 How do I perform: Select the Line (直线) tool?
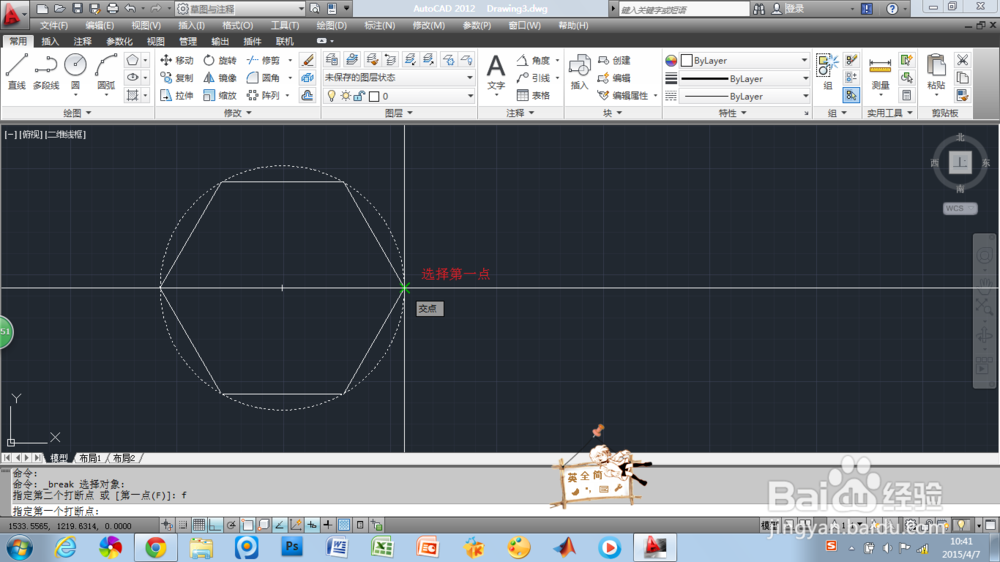[17, 71]
